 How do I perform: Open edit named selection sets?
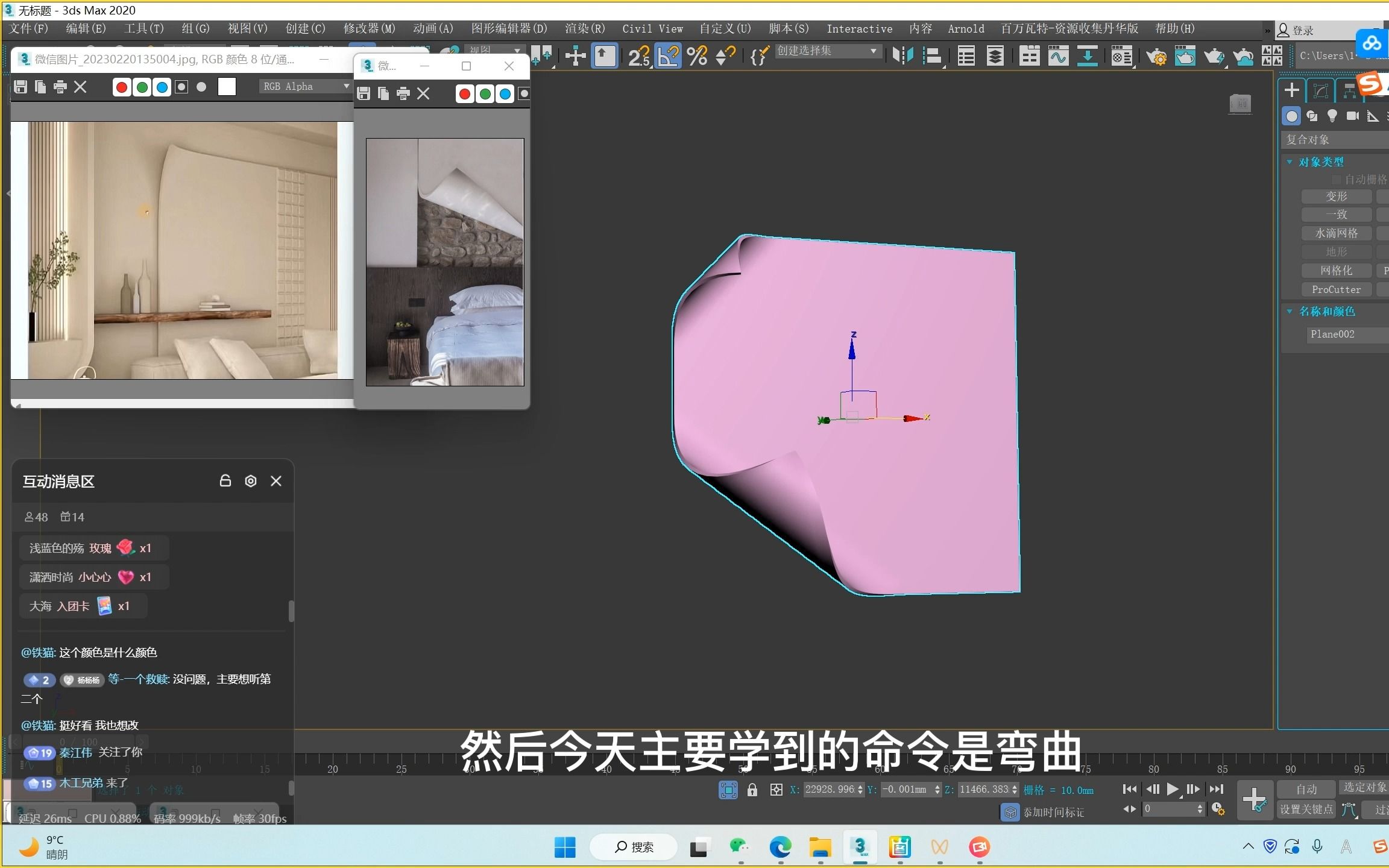(759, 56)
